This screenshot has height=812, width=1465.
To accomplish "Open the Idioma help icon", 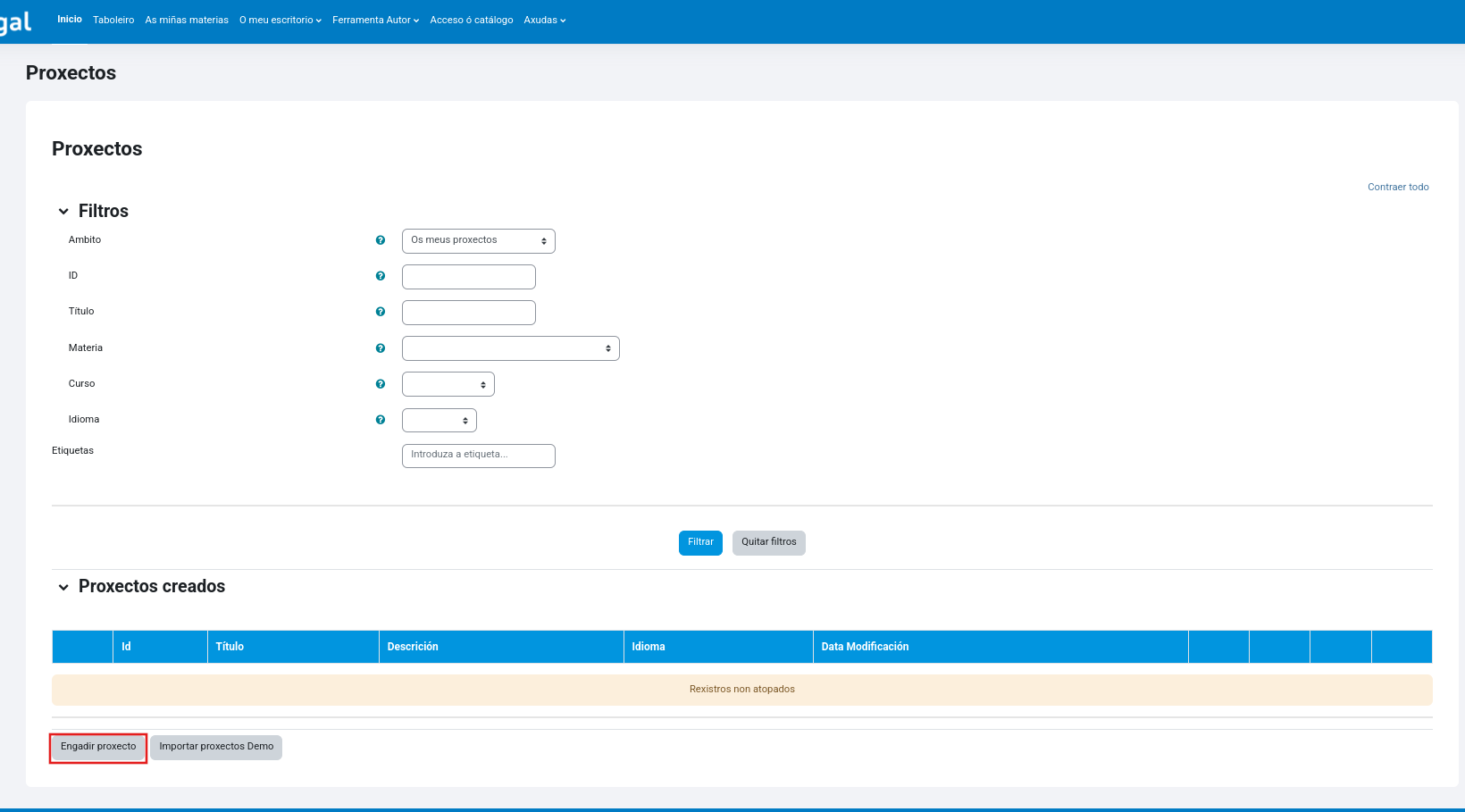I will click(x=381, y=420).
